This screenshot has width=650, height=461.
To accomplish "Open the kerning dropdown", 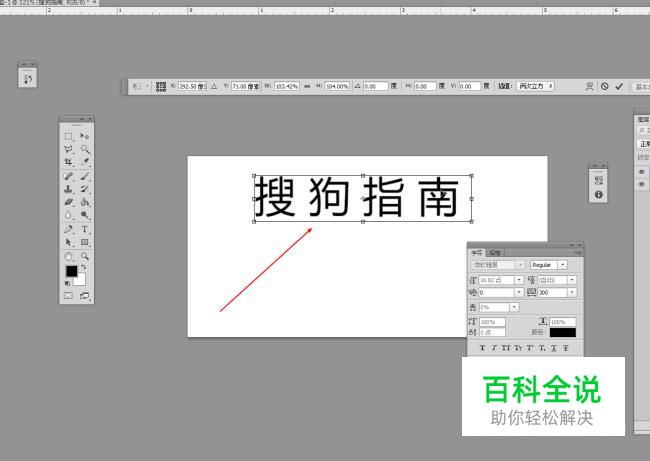I will coord(519,293).
